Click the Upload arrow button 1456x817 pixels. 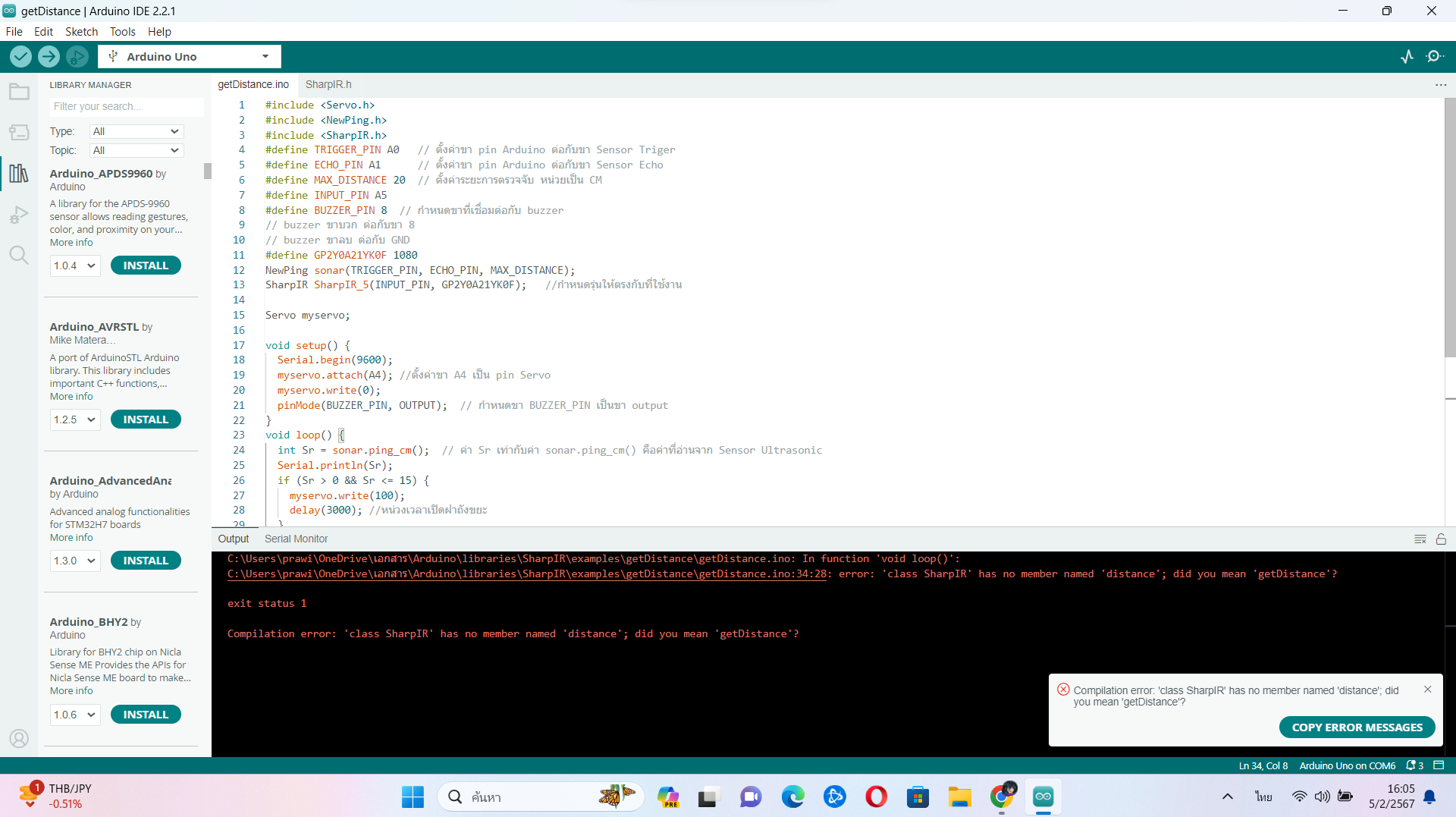tap(49, 56)
